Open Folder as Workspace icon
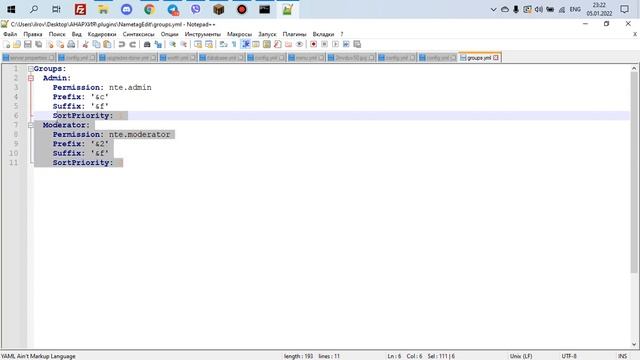Viewport: 640px width, 360px height. pyautogui.click(x=288, y=44)
